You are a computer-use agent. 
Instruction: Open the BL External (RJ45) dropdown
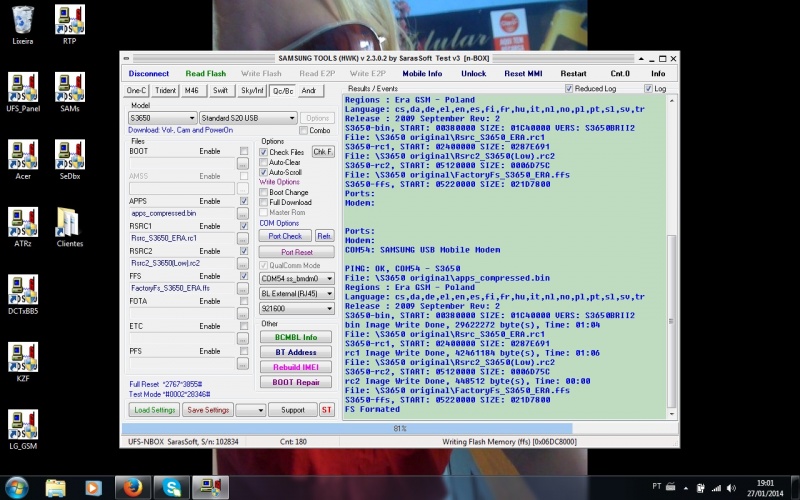297,293
